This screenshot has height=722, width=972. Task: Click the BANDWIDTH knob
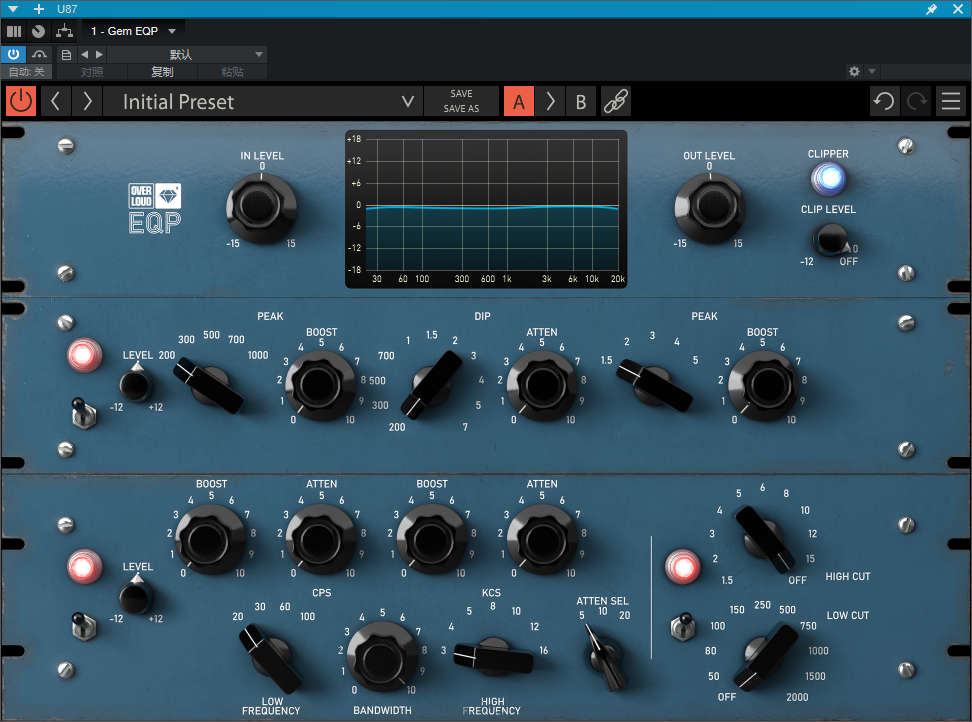pyautogui.click(x=382, y=657)
